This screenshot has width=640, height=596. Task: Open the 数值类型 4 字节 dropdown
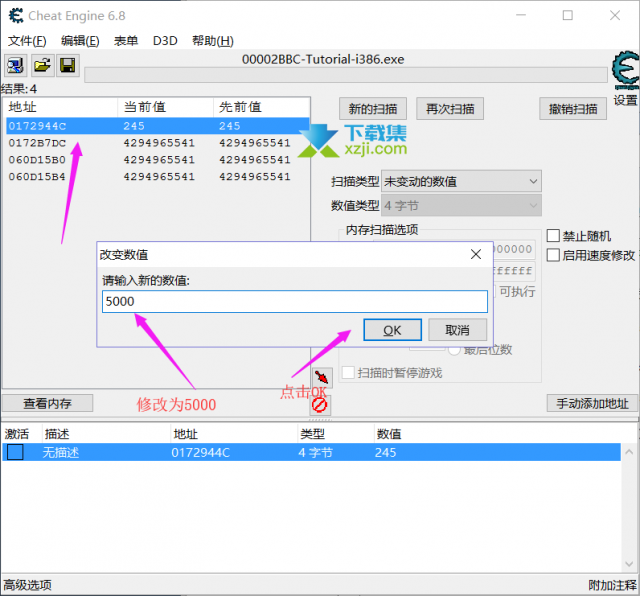click(x=461, y=205)
